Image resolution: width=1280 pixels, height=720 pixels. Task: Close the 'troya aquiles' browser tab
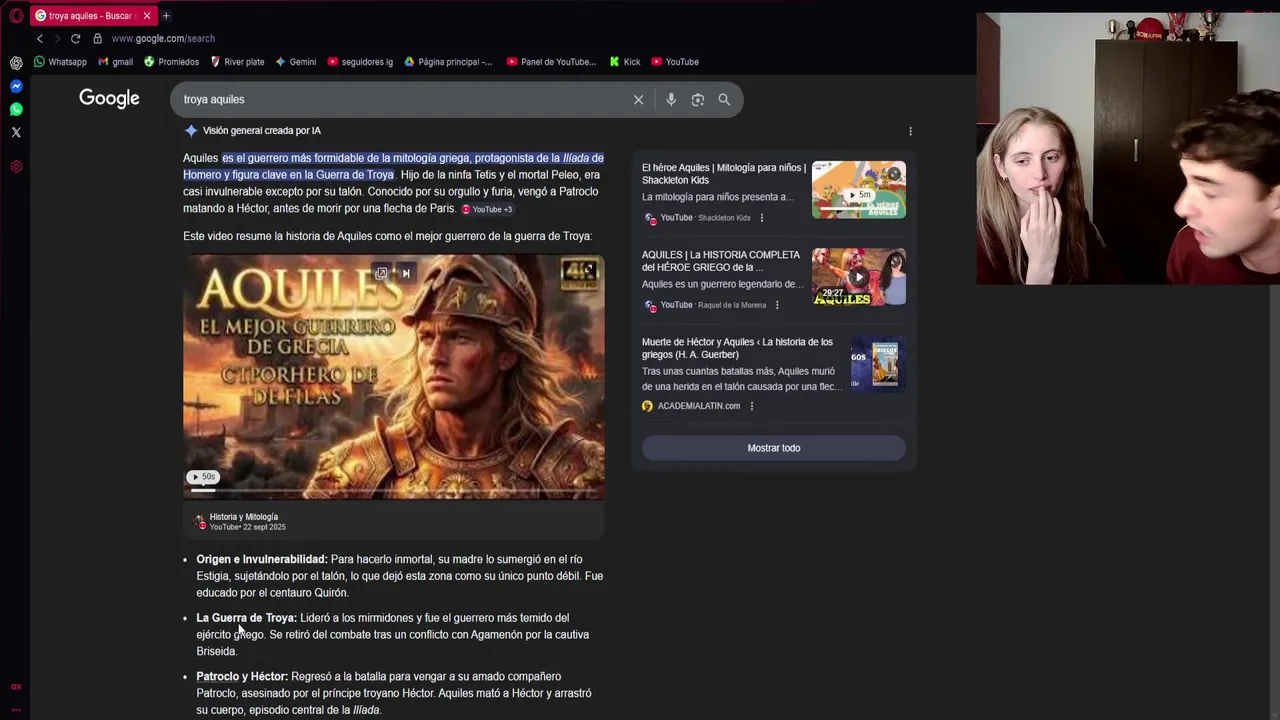pyautogui.click(x=147, y=15)
